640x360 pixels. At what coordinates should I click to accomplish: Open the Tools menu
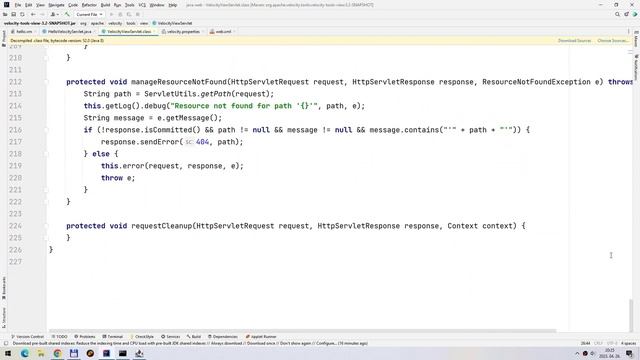[x=129, y=5]
